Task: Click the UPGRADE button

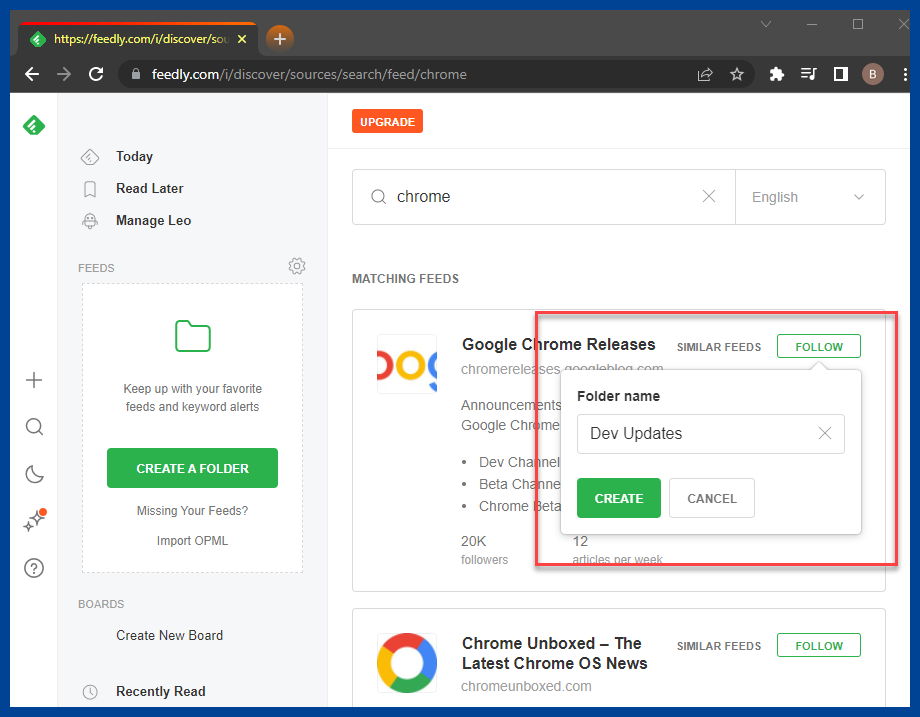Action: [x=387, y=121]
